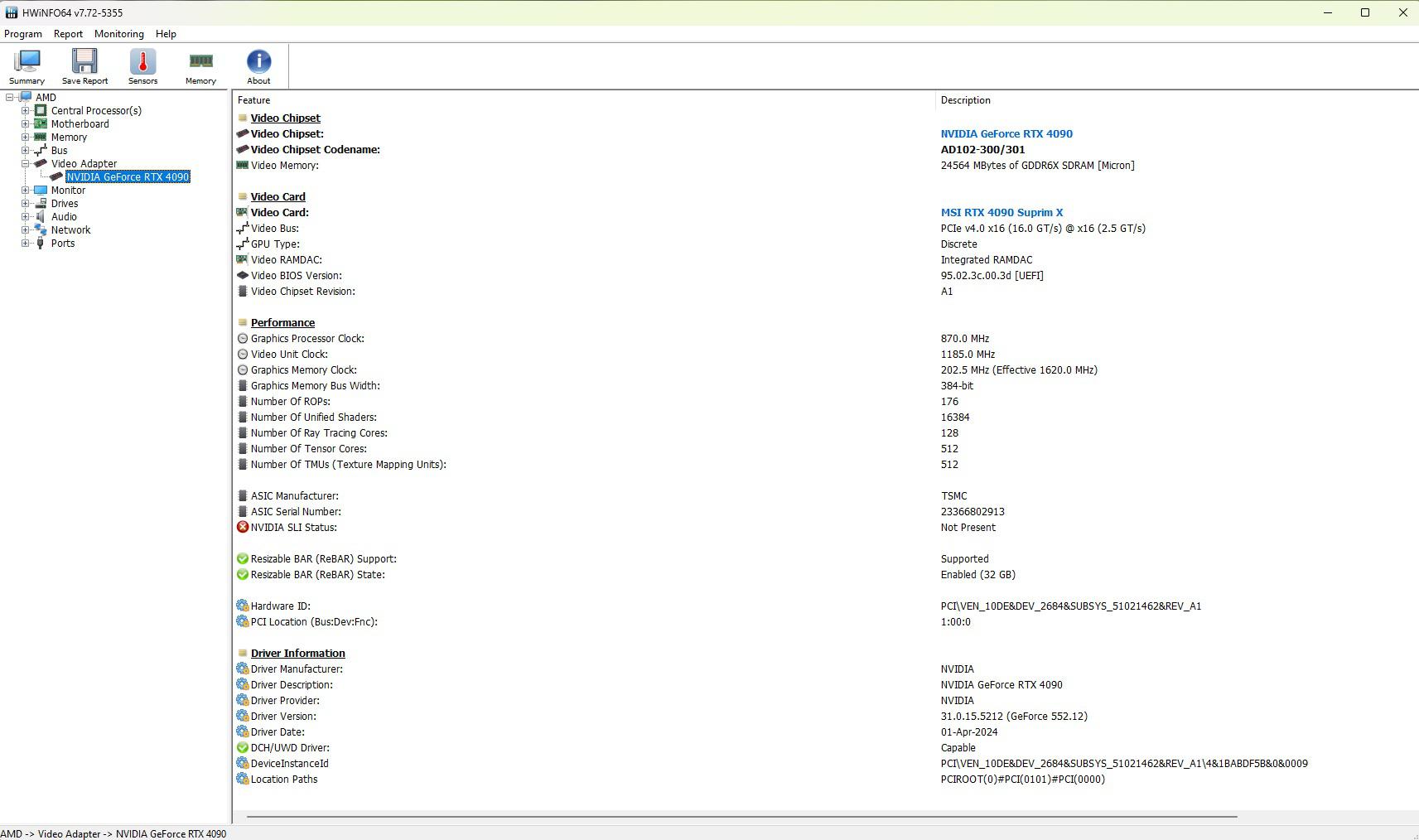Click the Video BIOS Version chip icon
1419x840 pixels.
click(x=243, y=275)
